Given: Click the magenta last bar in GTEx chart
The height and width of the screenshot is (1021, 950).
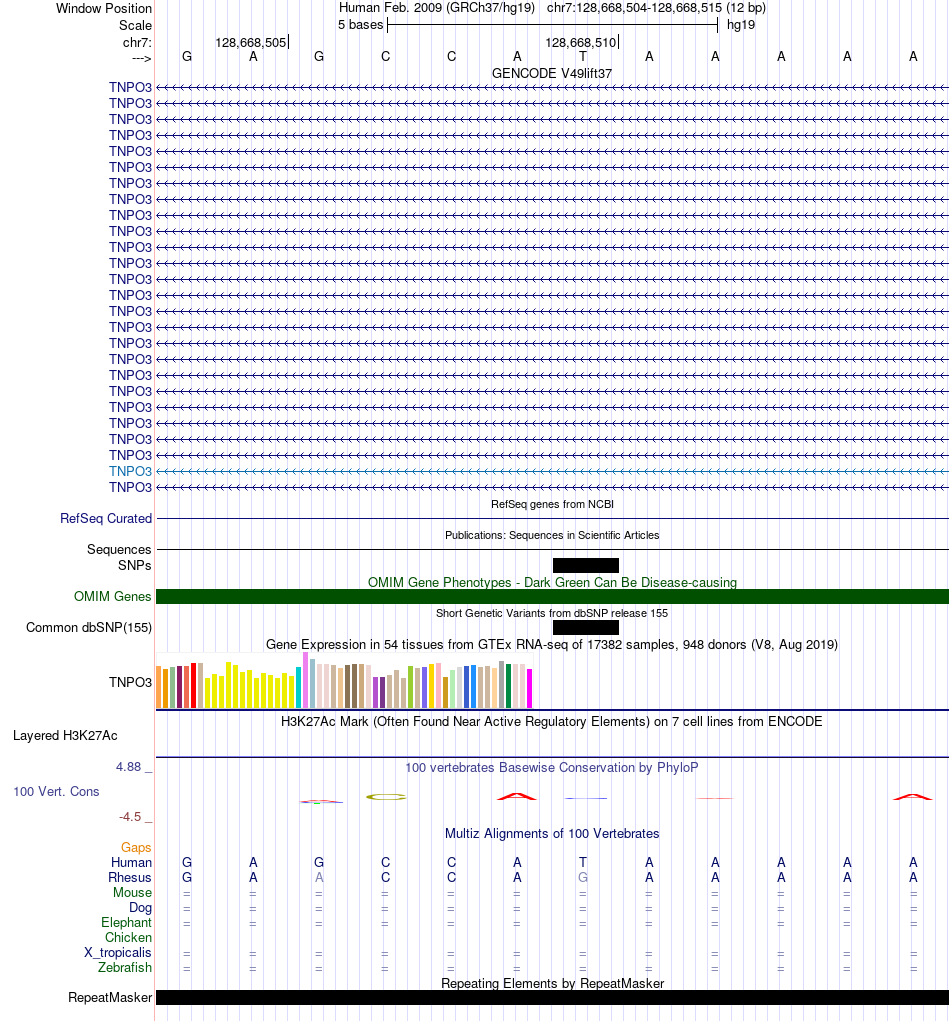Looking at the screenshot, I should tap(529, 688).
